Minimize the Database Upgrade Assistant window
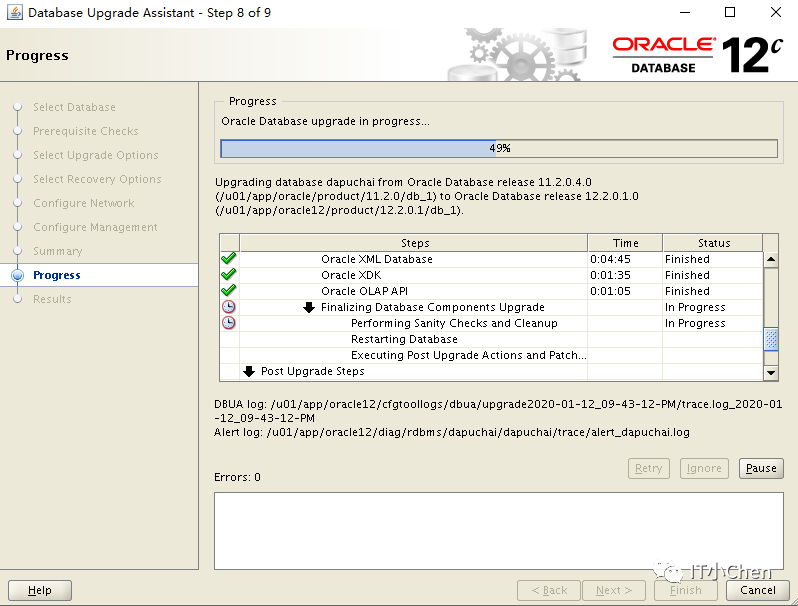 [x=685, y=12]
